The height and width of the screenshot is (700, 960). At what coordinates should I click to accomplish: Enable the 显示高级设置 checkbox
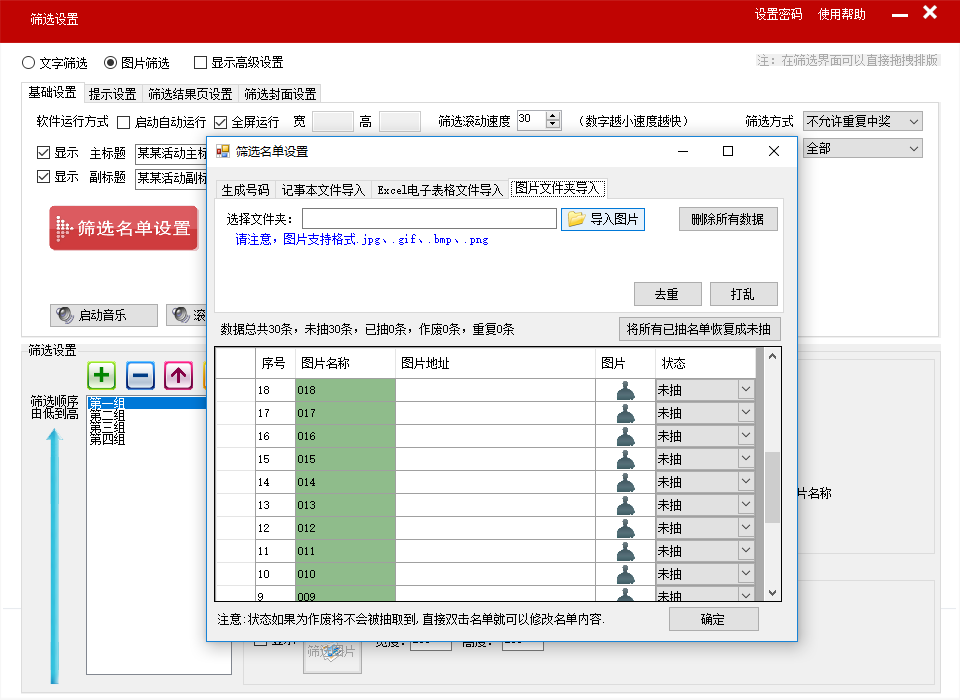[201, 62]
